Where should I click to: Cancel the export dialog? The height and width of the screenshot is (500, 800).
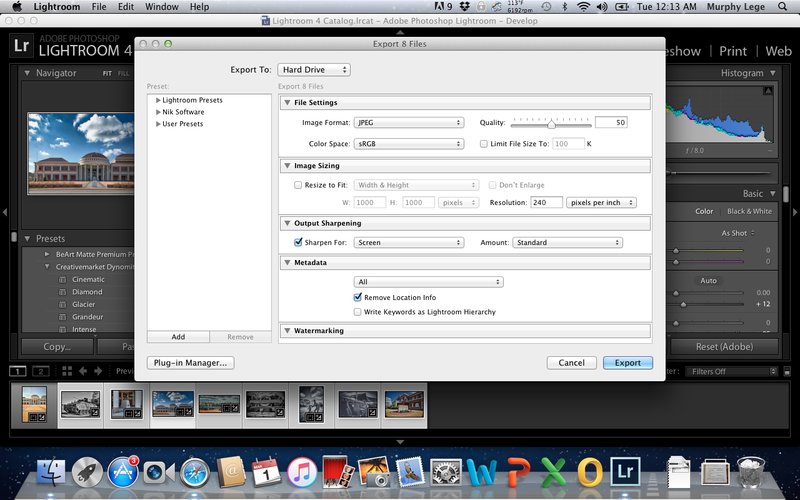(x=571, y=363)
